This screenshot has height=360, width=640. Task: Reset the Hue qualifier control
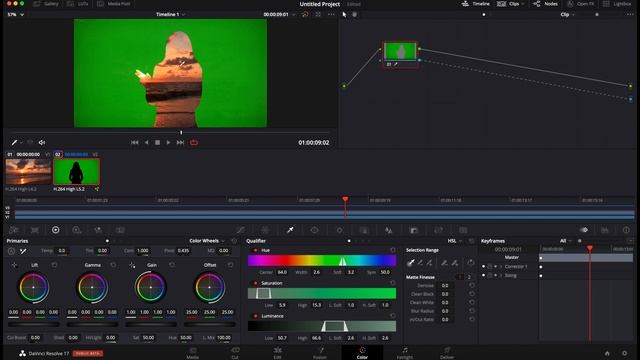[393, 250]
